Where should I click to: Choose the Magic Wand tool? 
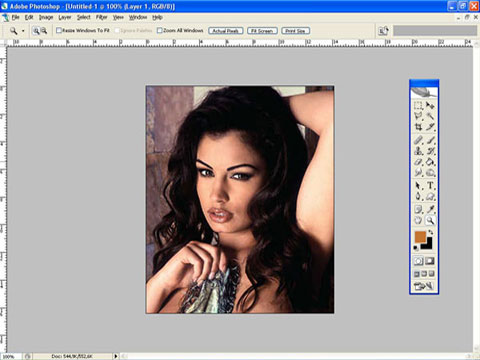pyautogui.click(x=430, y=116)
